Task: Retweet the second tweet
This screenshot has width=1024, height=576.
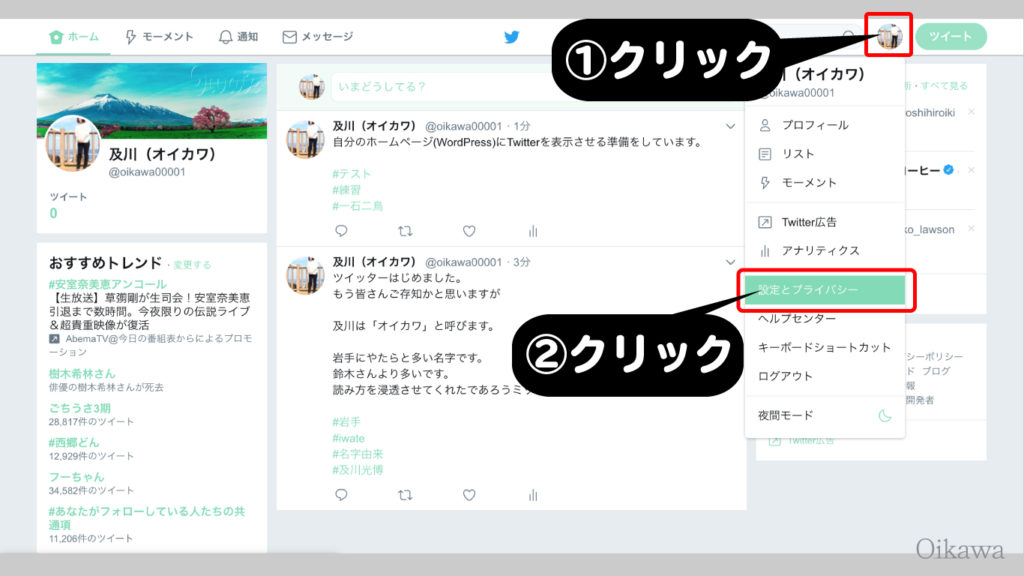Action: [x=405, y=495]
